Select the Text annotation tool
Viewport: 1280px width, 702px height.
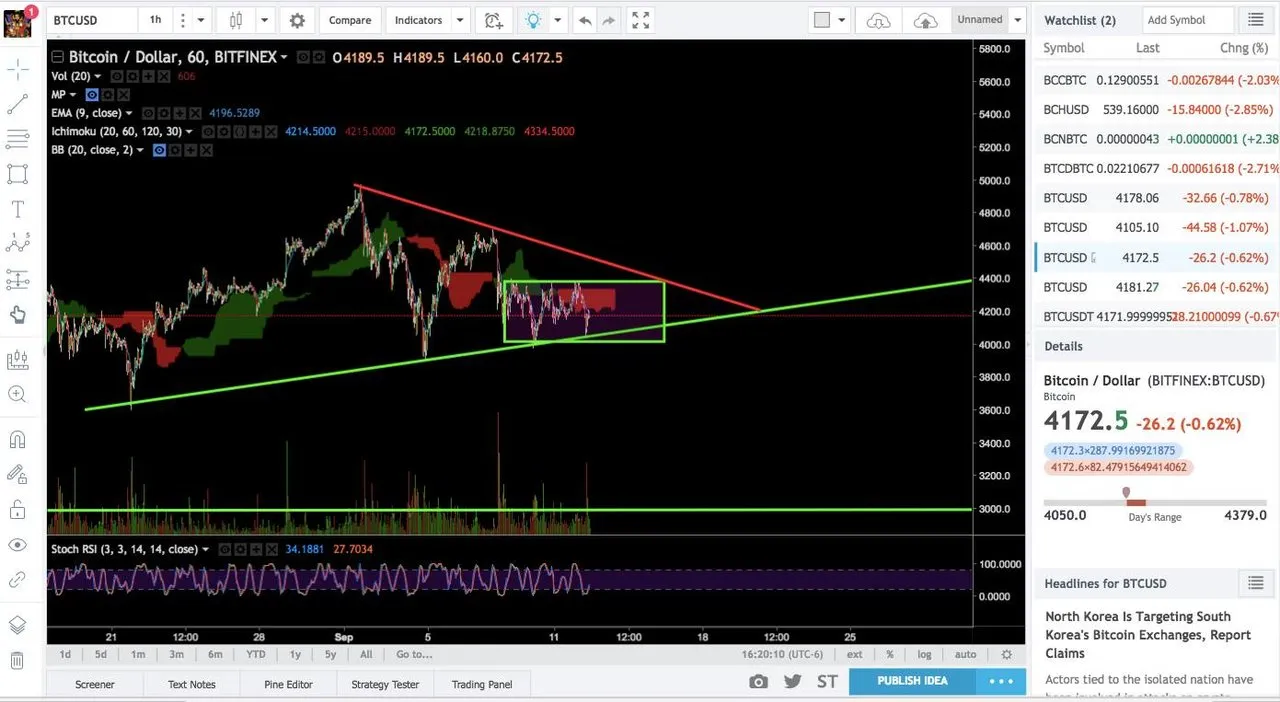tap(17, 209)
